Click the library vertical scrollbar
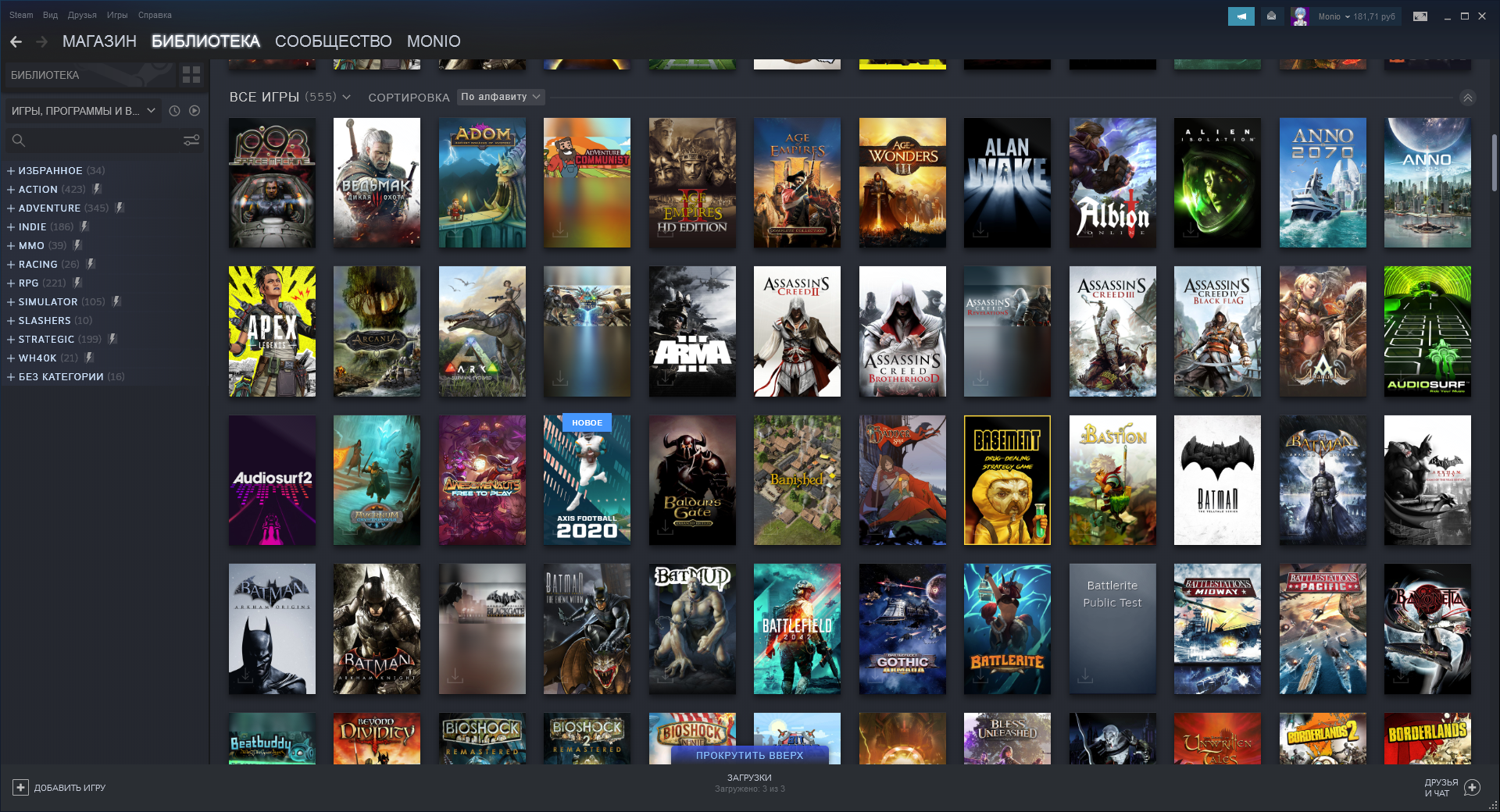Screen dimensions: 1500x812 1494,163
